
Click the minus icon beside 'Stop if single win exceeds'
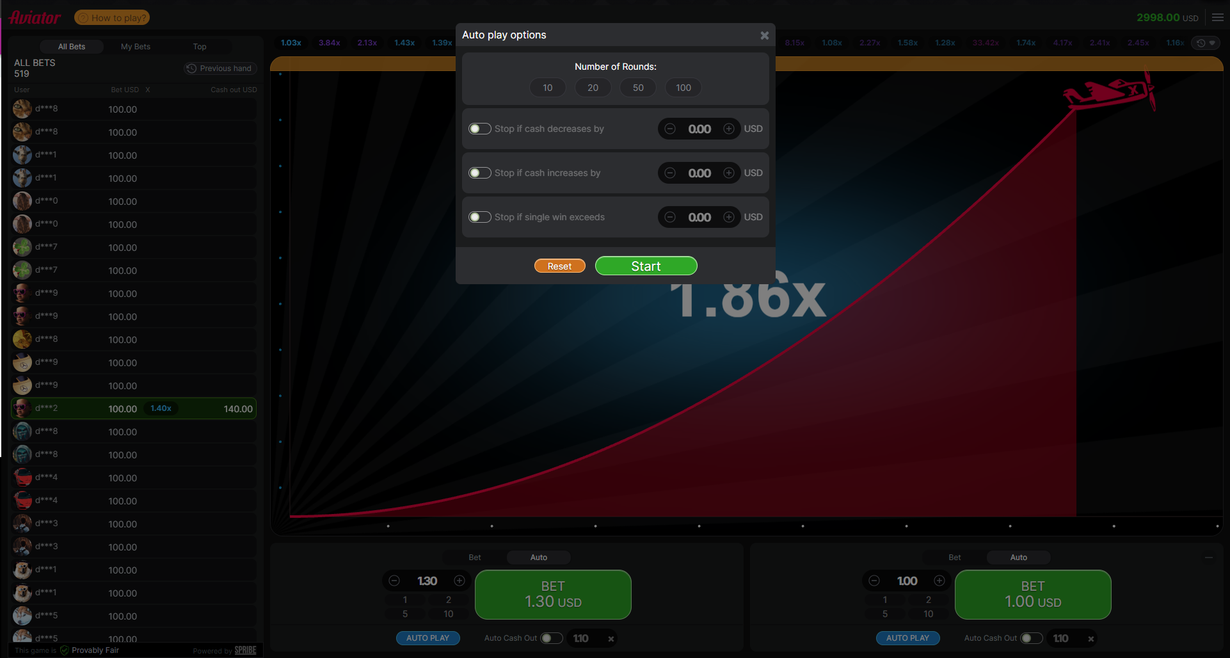(669, 217)
